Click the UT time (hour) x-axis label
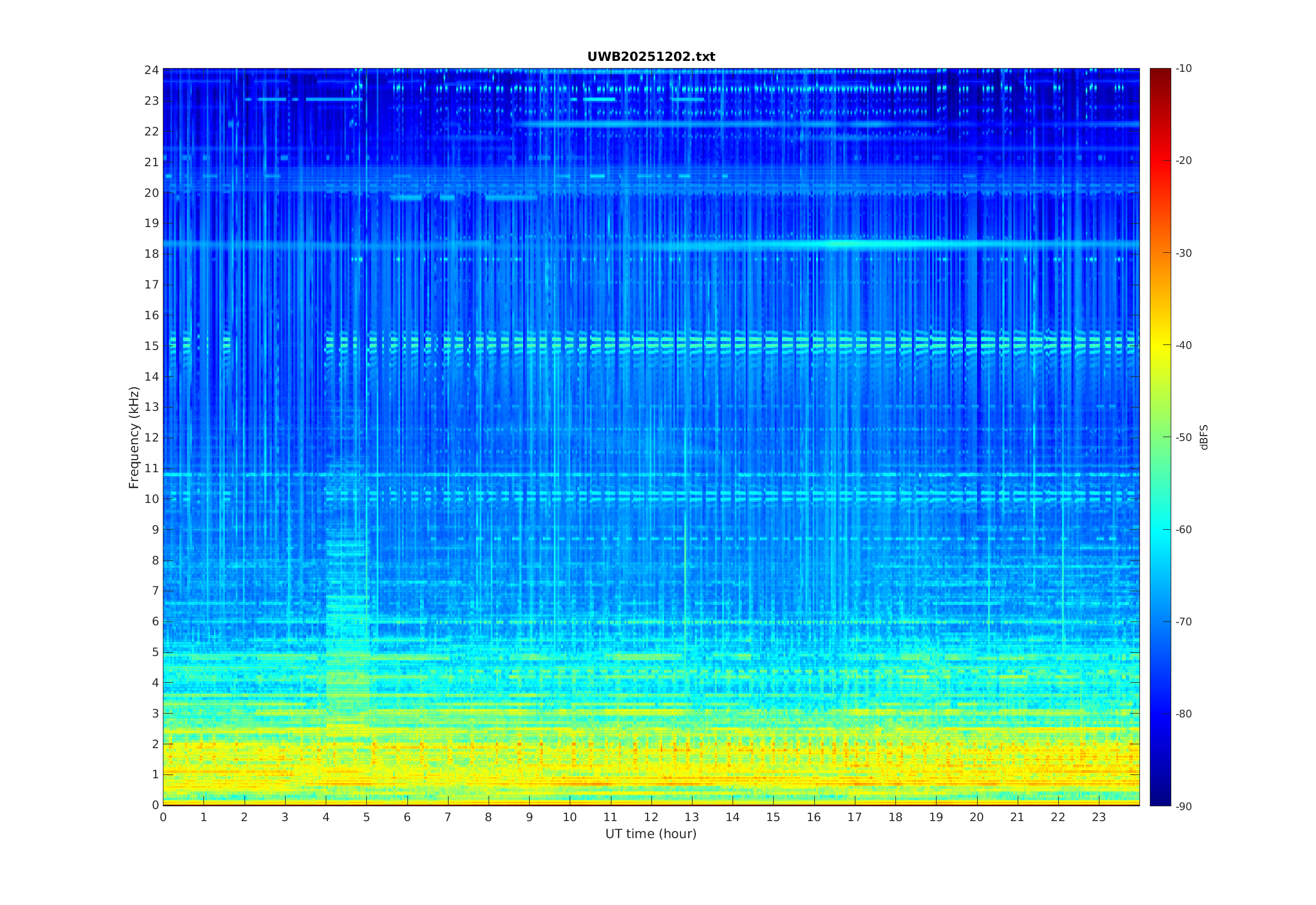Image resolution: width=1316 pixels, height=905 pixels. (x=651, y=834)
